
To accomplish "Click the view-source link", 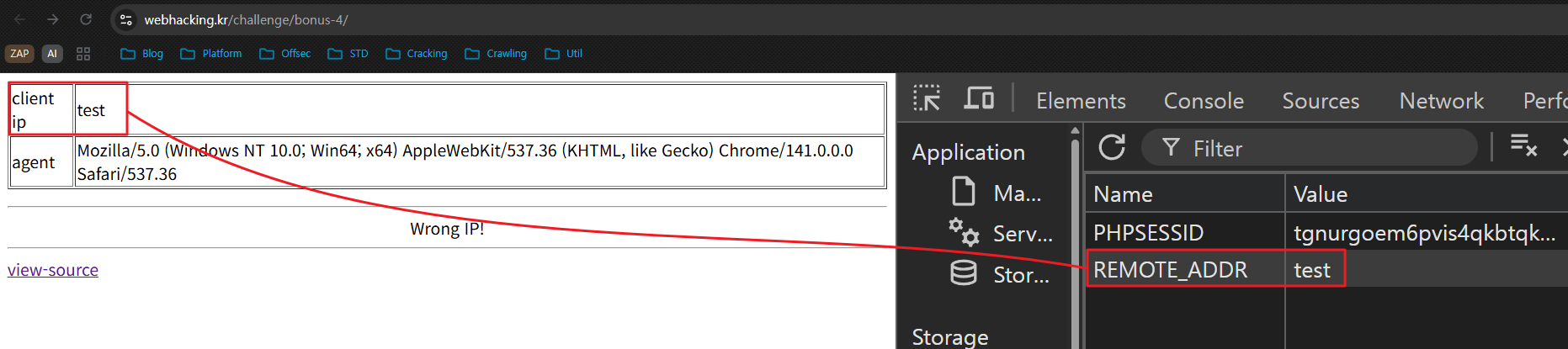I will [x=53, y=270].
